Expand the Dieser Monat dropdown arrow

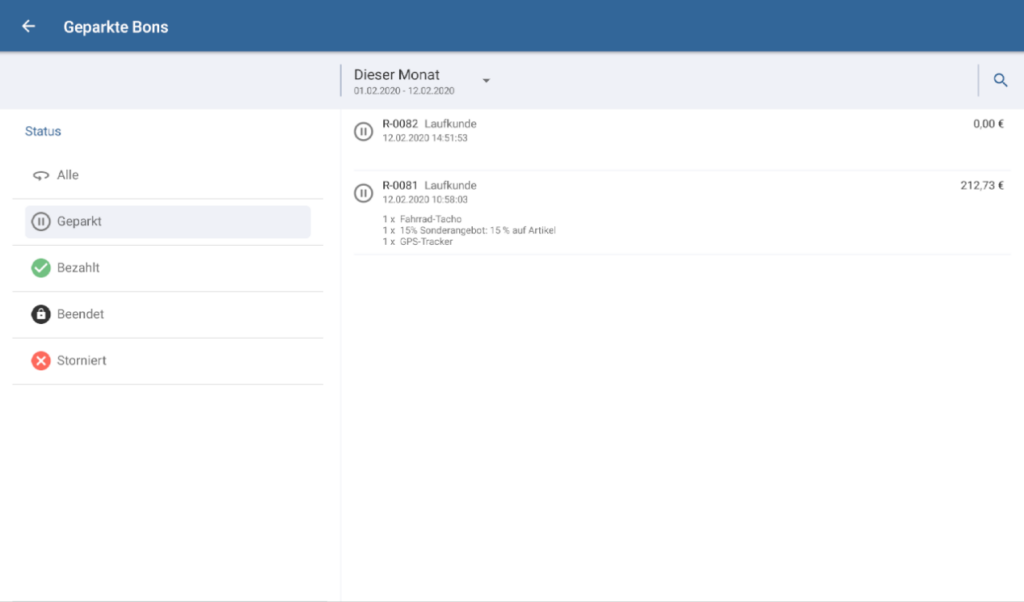(x=486, y=80)
